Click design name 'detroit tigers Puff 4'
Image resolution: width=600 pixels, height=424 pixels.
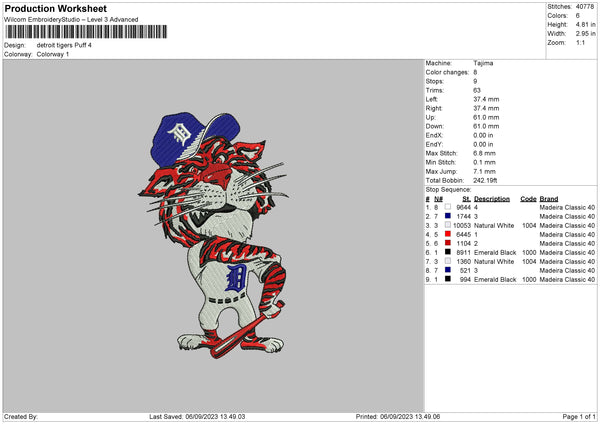click(x=64, y=45)
